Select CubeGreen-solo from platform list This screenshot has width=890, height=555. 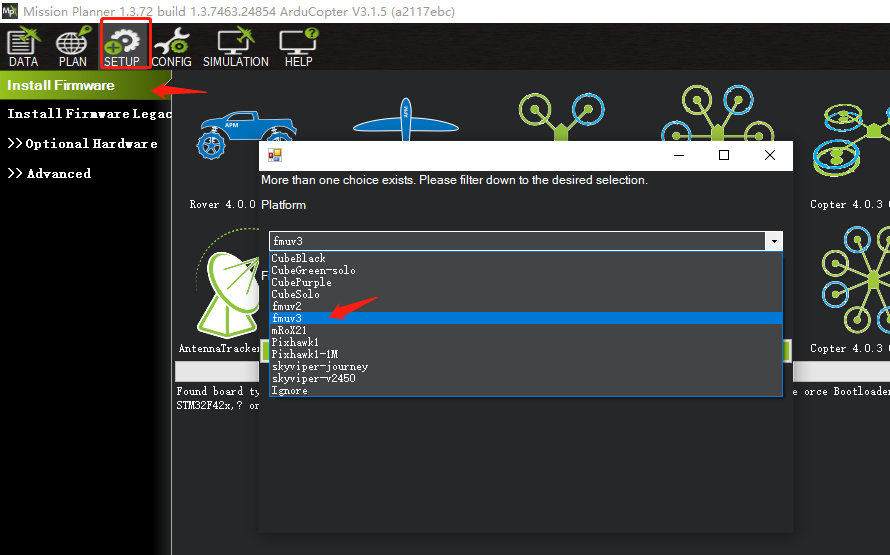pyautogui.click(x=526, y=271)
